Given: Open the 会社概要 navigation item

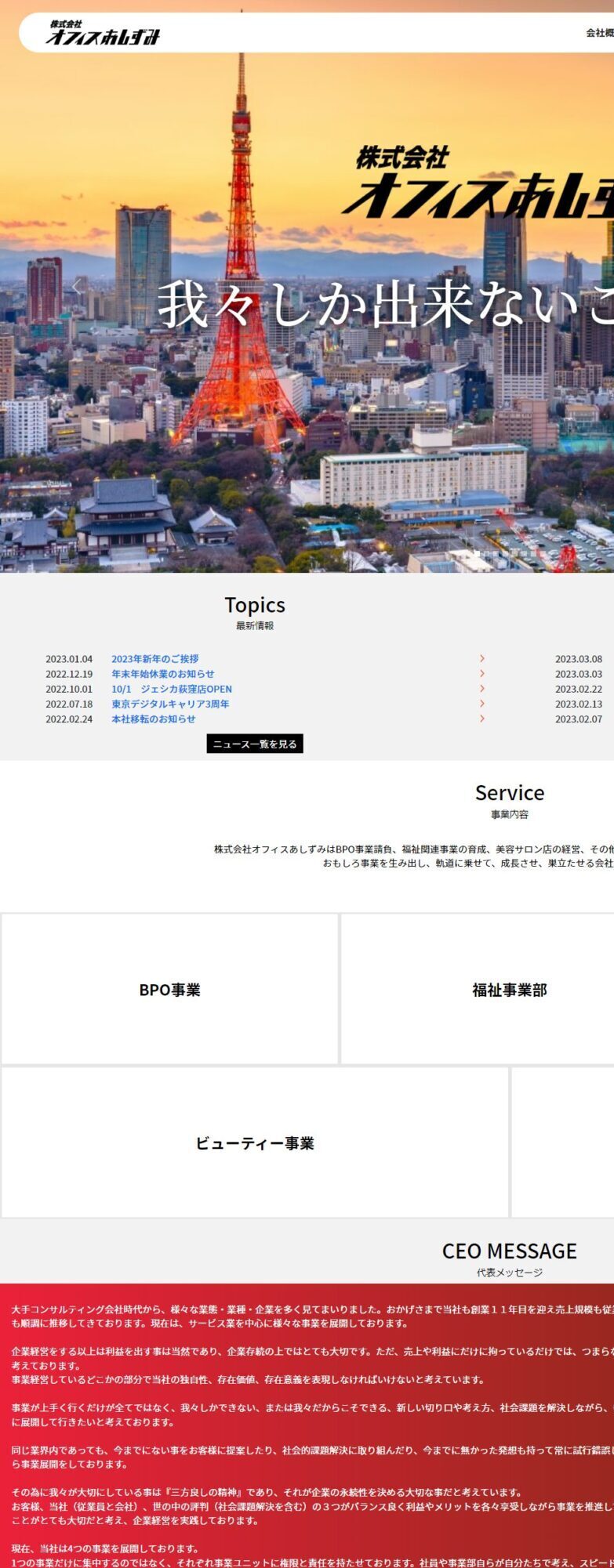Looking at the screenshot, I should 600,33.
